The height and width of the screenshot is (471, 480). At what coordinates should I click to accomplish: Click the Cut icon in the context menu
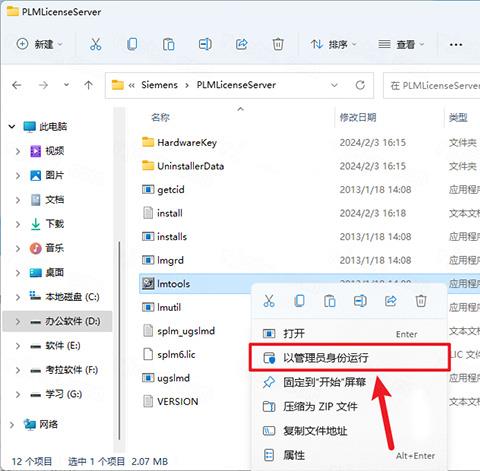(269, 301)
